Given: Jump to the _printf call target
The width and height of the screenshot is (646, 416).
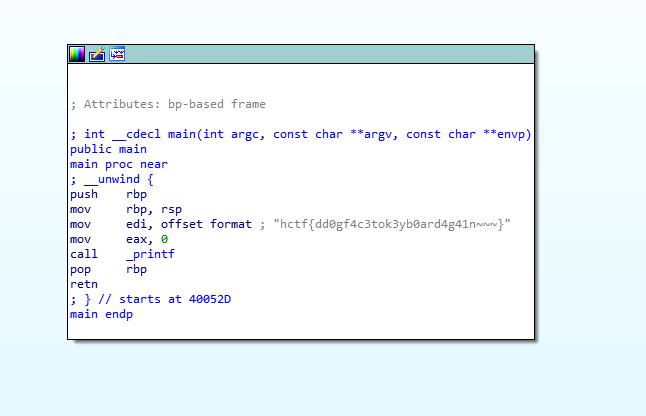Looking at the screenshot, I should pyautogui.click(x=149, y=254).
